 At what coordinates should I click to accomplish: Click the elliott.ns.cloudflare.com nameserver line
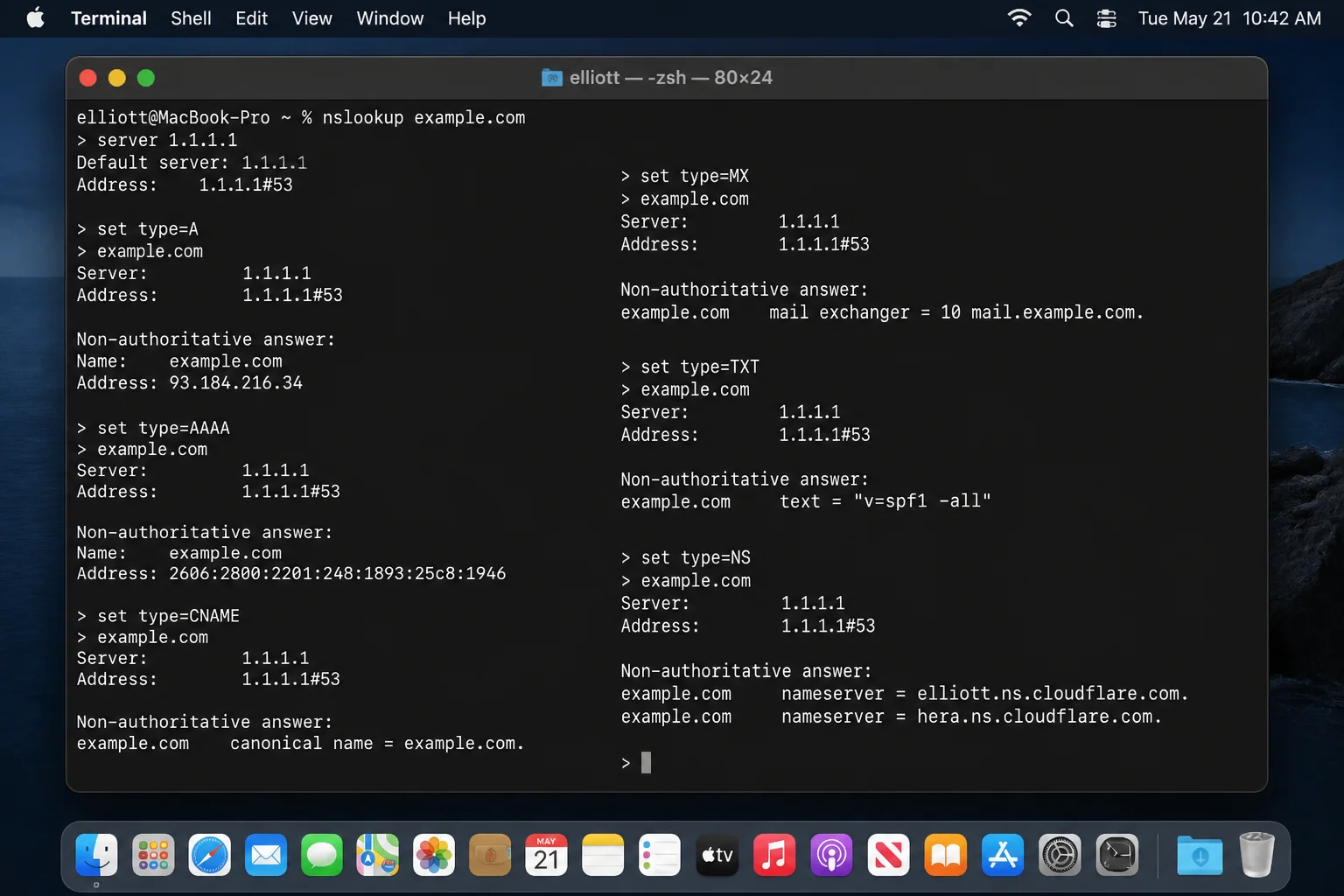pyautogui.click(x=905, y=693)
